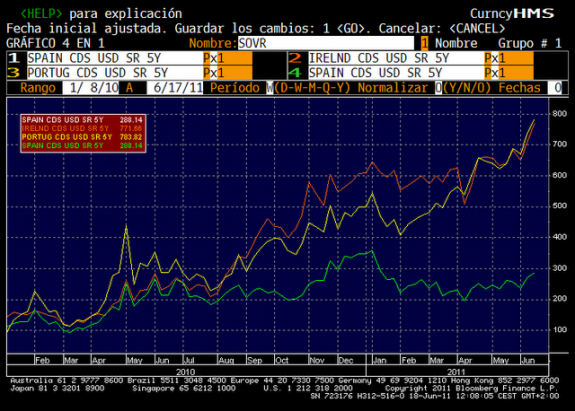Viewport: 575px width, 411px height.
Task: Click the yellow series number 3 marker
Action: [x=14, y=73]
